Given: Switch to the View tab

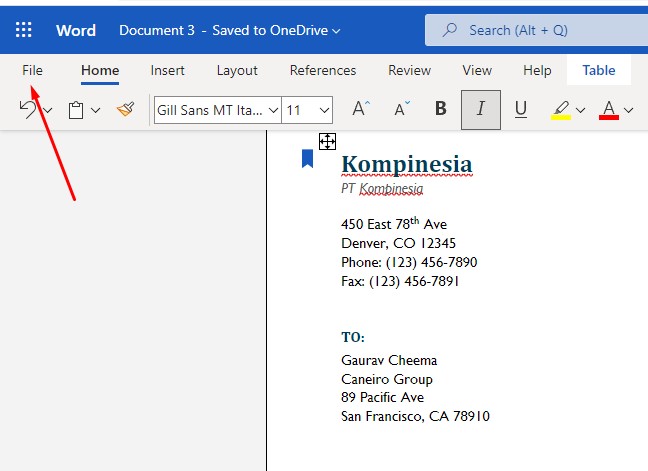Looking at the screenshot, I should (x=477, y=70).
